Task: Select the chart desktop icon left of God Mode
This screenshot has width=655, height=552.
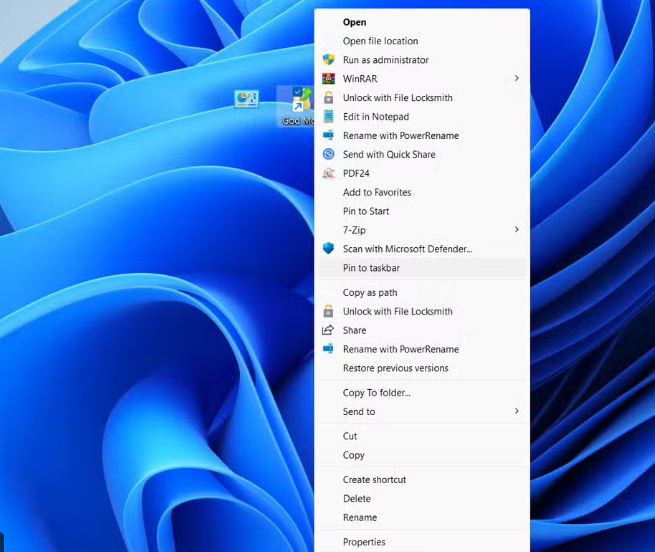Action: coord(246,99)
